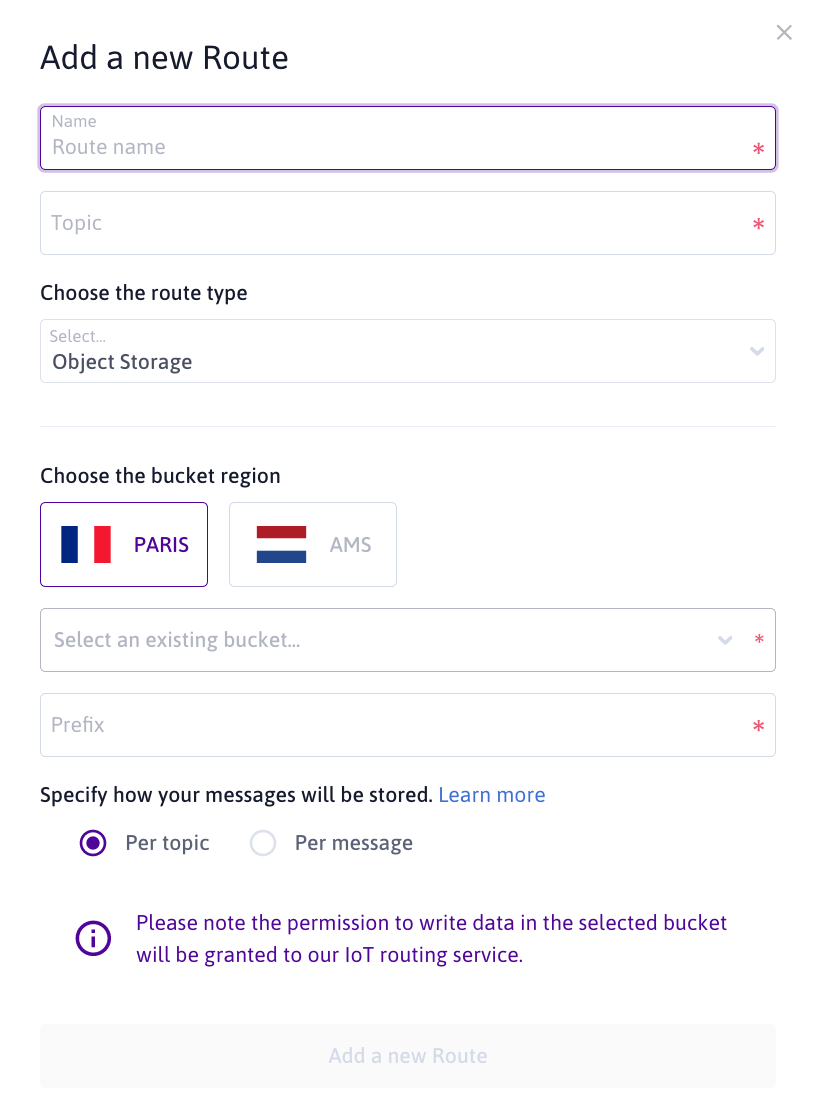
Task: Click the red asterisk in the Name field
Action: (758, 149)
